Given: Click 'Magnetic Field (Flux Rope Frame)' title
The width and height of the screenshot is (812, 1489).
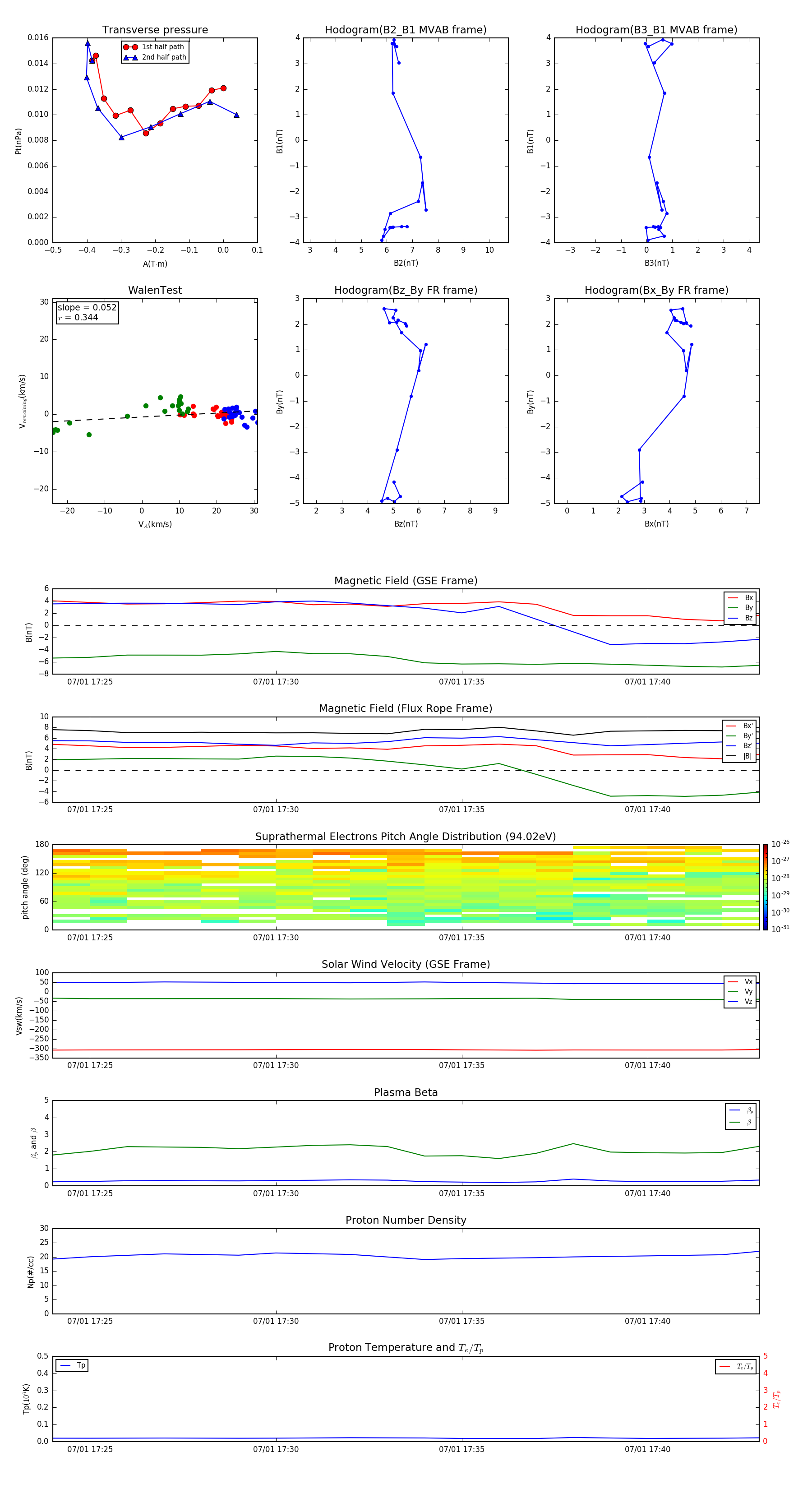Looking at the screenshot, I should [x=406, y=709].
